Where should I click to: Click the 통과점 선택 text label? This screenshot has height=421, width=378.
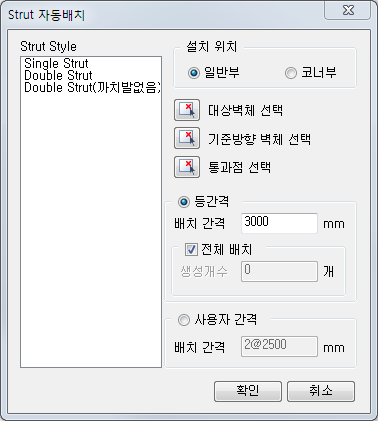[x=239, y=167]
